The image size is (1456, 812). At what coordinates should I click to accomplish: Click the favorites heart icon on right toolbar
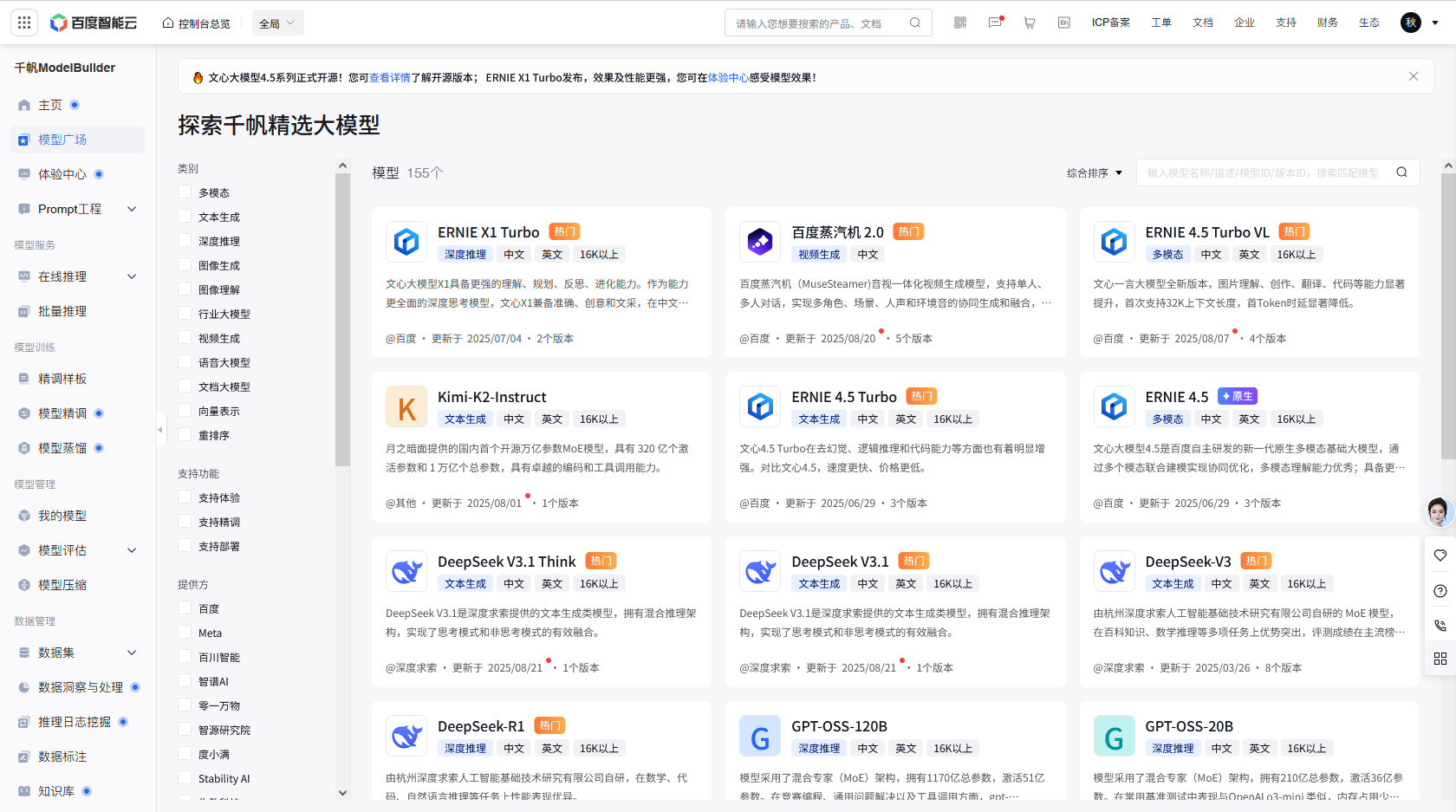(1440, 555)
